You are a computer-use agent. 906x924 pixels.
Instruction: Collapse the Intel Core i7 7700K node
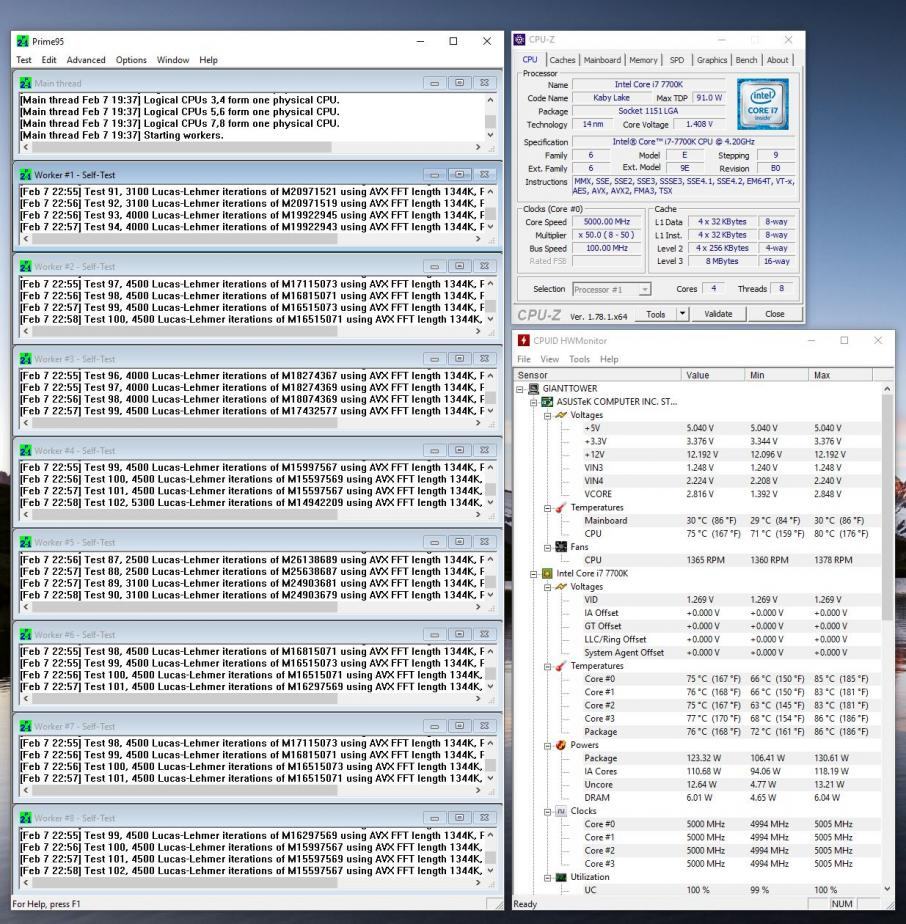[x=534, y=574]
